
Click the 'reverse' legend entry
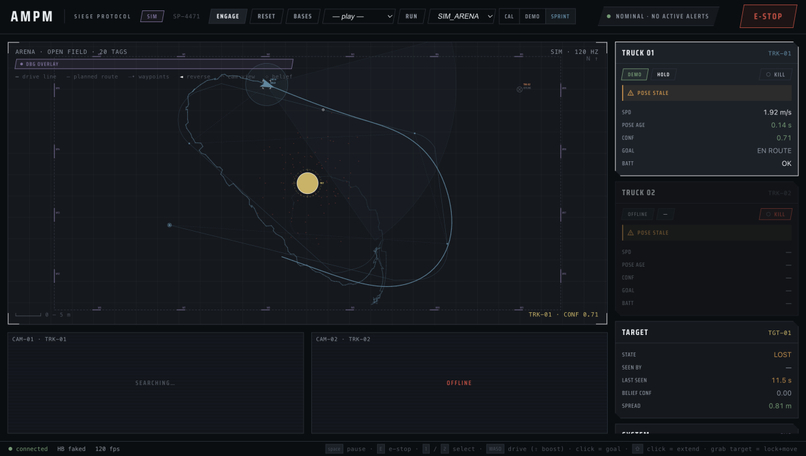coord(195,77)
